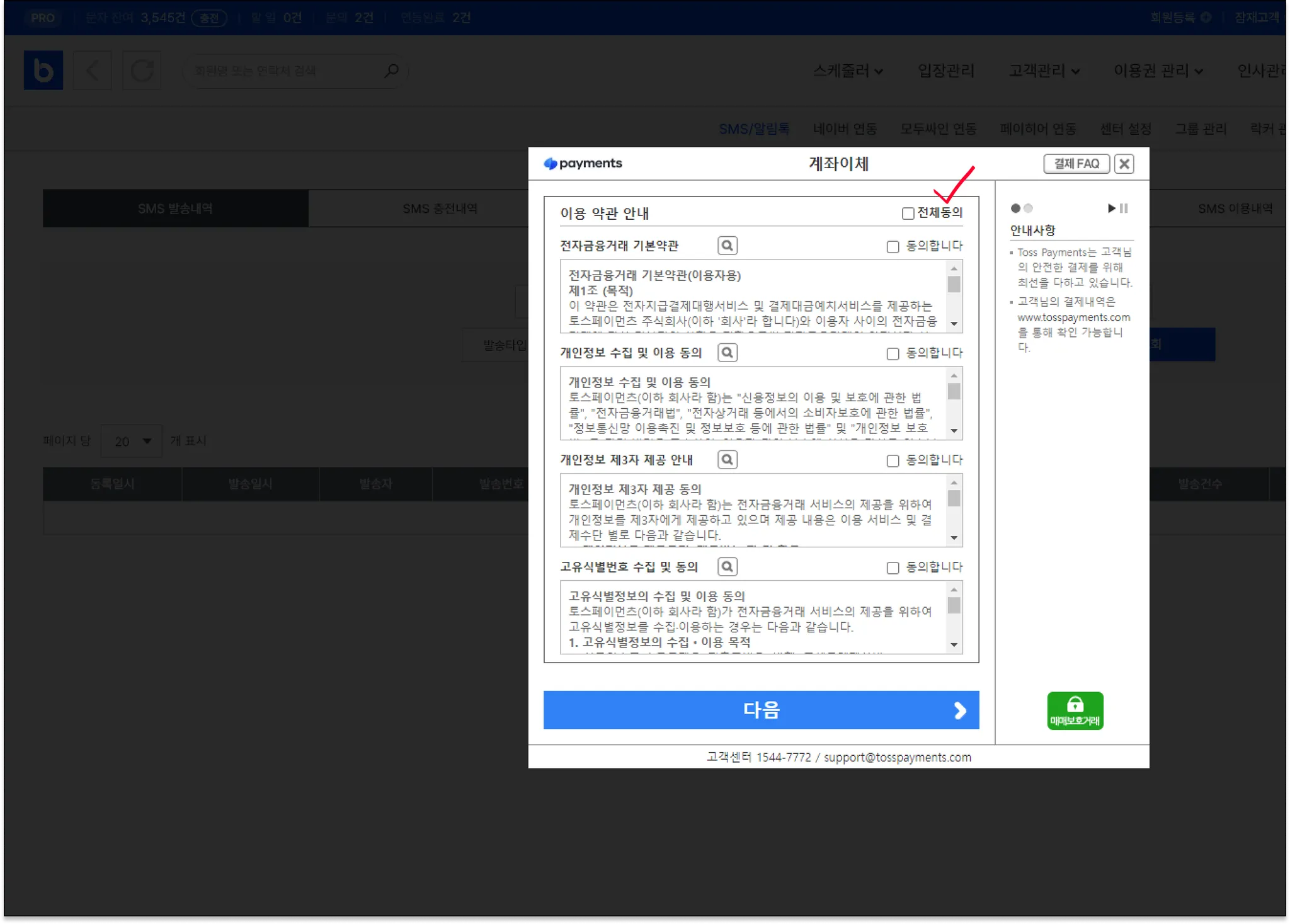Open the 고객관리 dropdown menu
Screen dimensions: 1290x924
tap(1044, 71)
